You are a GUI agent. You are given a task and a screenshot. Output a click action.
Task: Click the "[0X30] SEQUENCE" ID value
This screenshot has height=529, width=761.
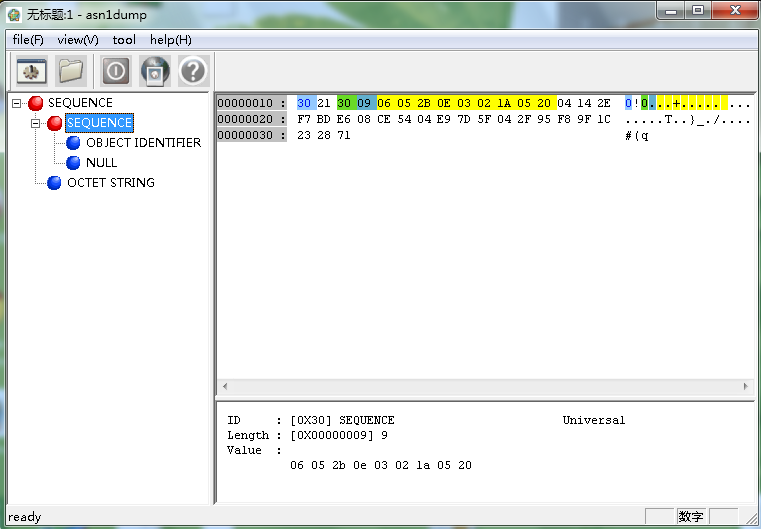[342, 420]
